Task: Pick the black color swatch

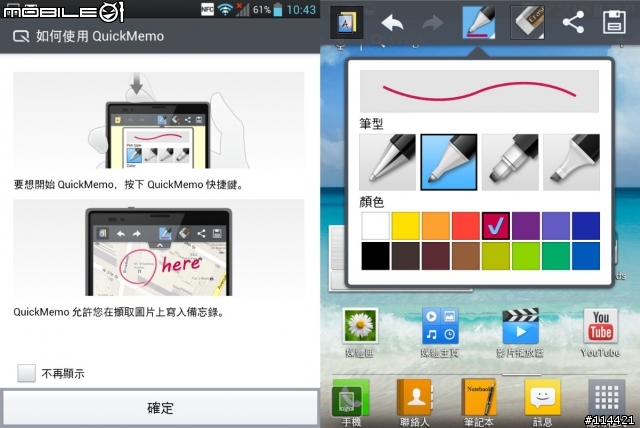Action: 375,256
